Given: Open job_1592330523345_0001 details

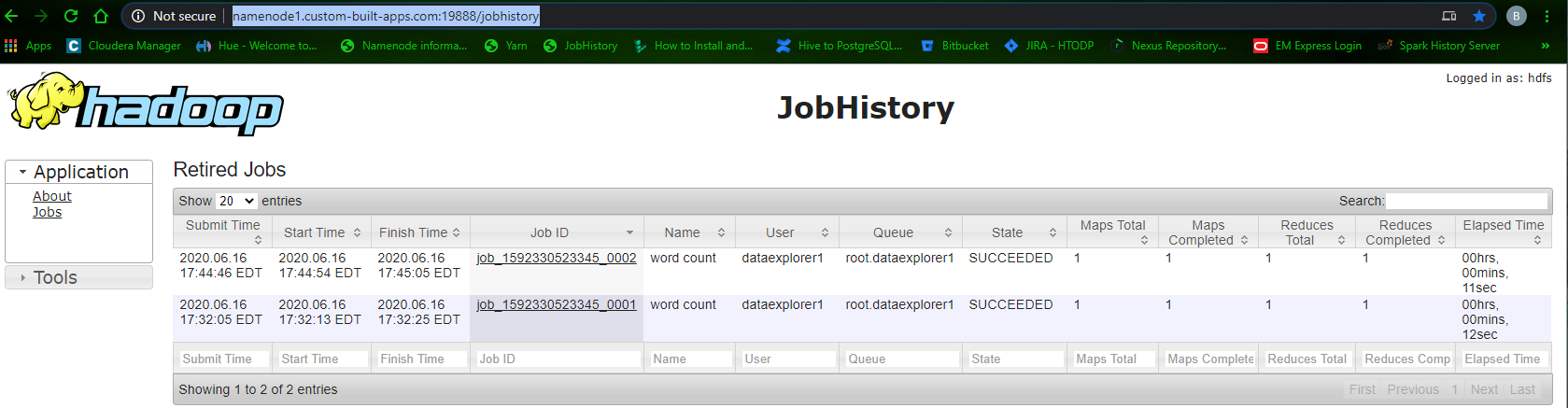Looking at the screenshot, I should point(557,304).
